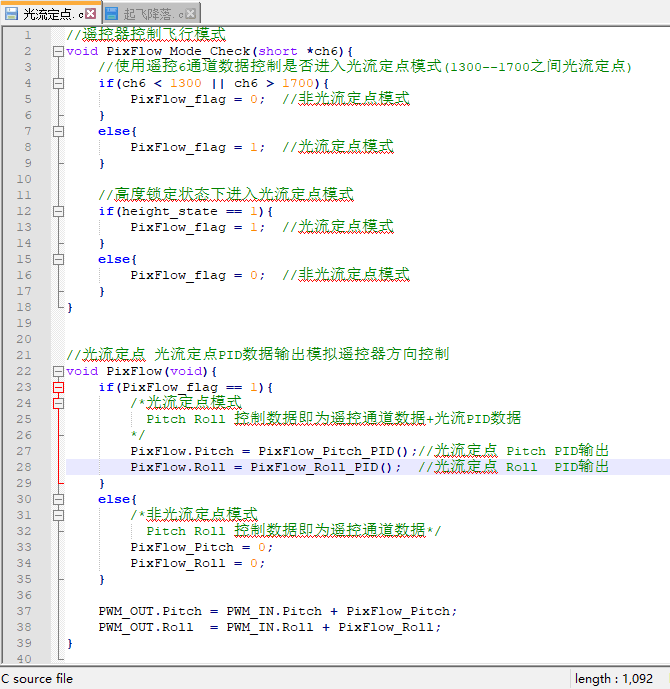
Task: Collapse the if(PixFlow_flag == 1) red fold marker
Action: (x=58, y=387)
